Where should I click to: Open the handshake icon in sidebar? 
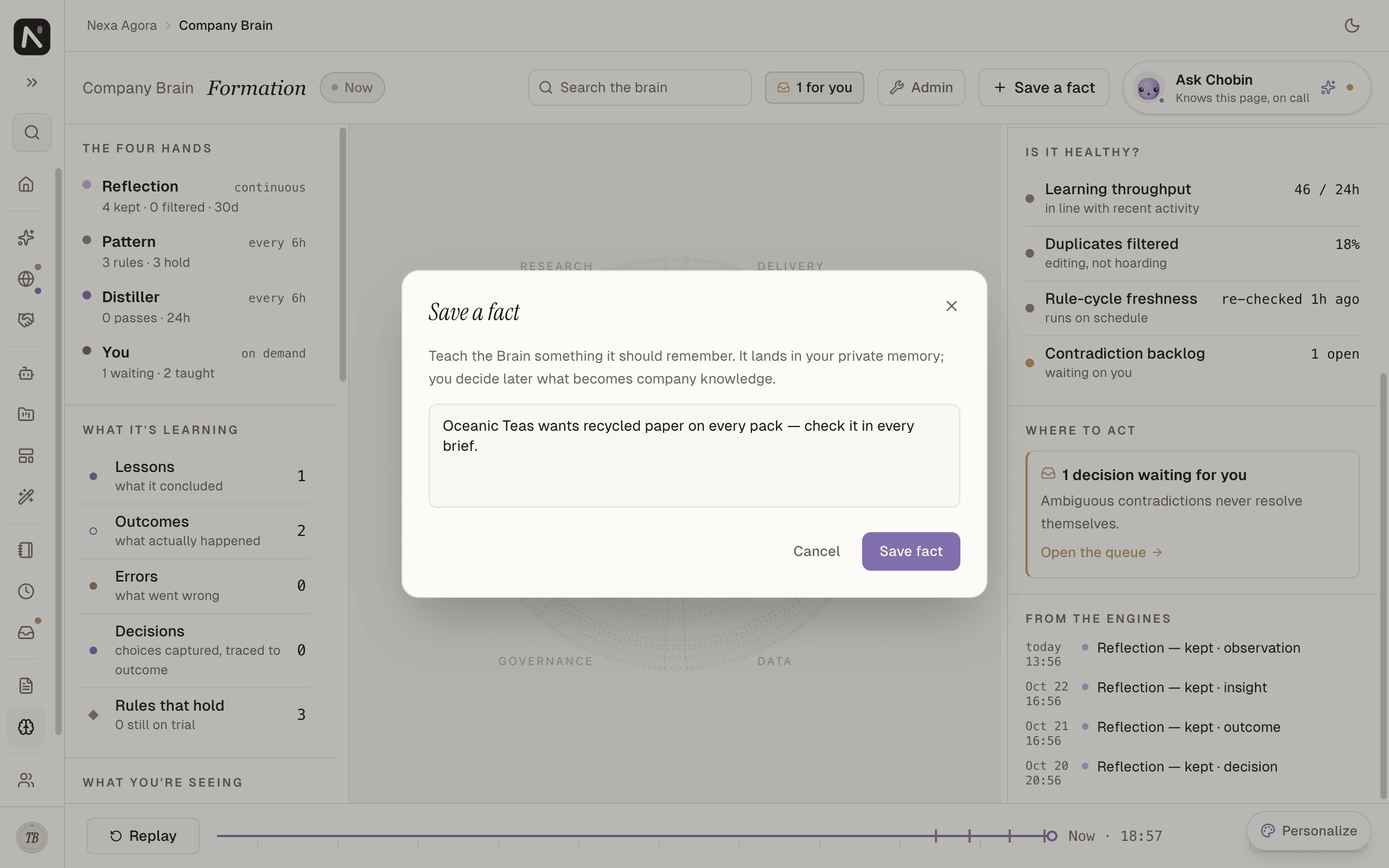pyautogui.click(x=26, y=320)
